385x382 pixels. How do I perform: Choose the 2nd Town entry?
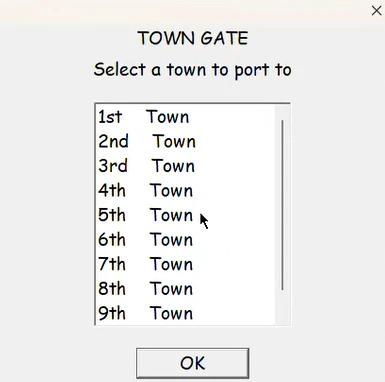click(x=147, y=141)
